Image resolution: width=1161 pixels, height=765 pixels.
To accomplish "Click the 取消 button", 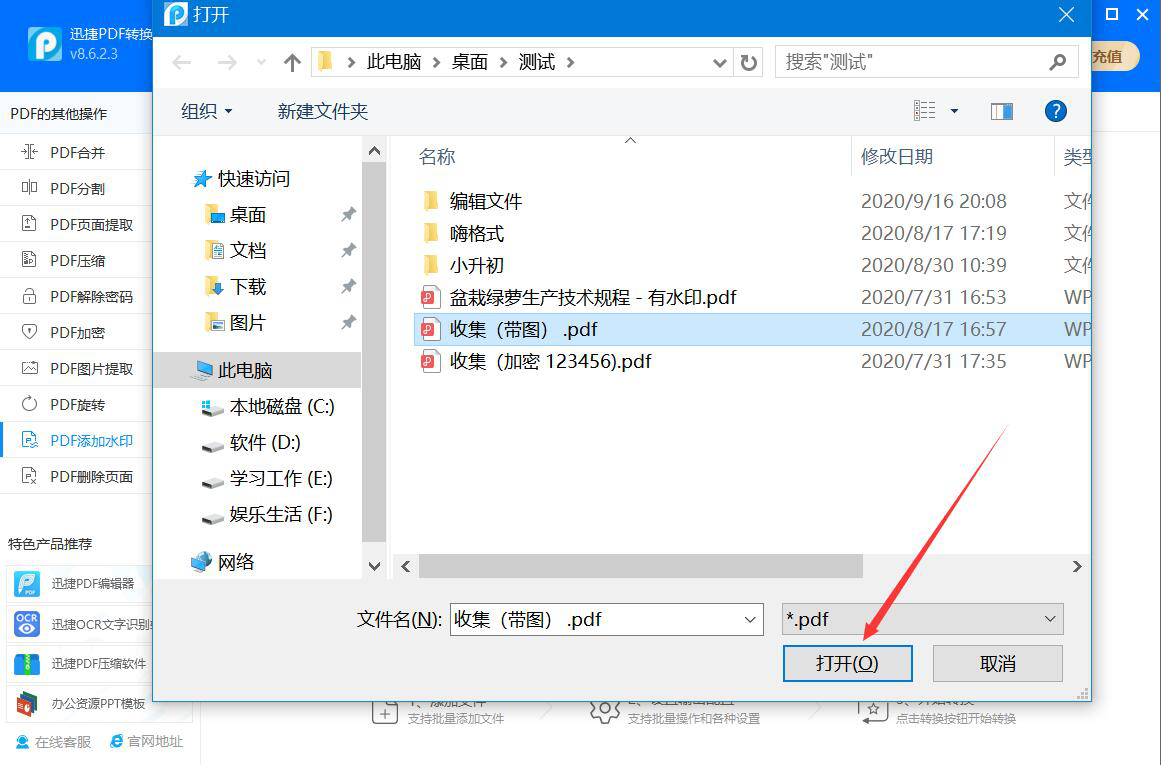I will (997, 664).
